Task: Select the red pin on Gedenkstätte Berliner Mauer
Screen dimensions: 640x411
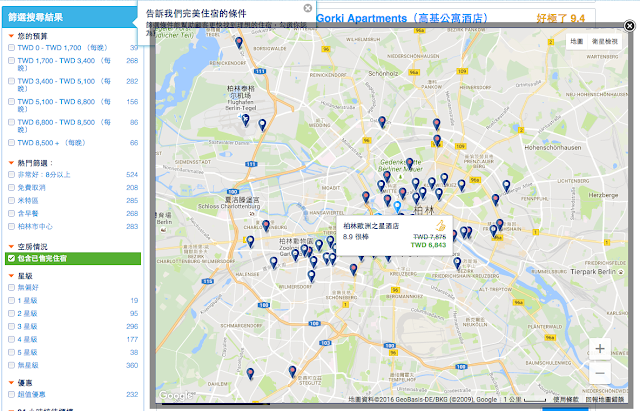Action: pos(409,164)
